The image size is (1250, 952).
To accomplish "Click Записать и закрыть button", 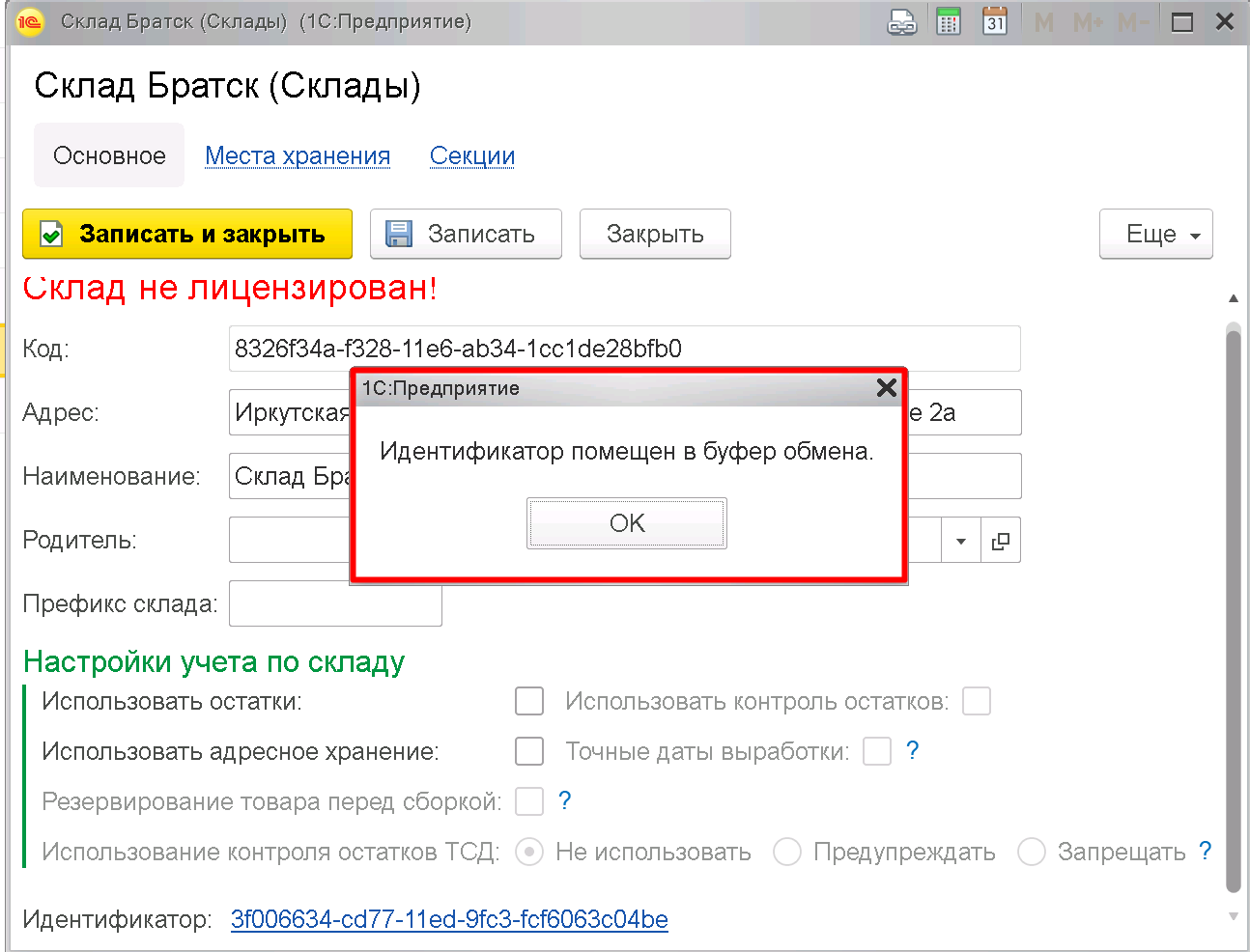I will 187,234.
